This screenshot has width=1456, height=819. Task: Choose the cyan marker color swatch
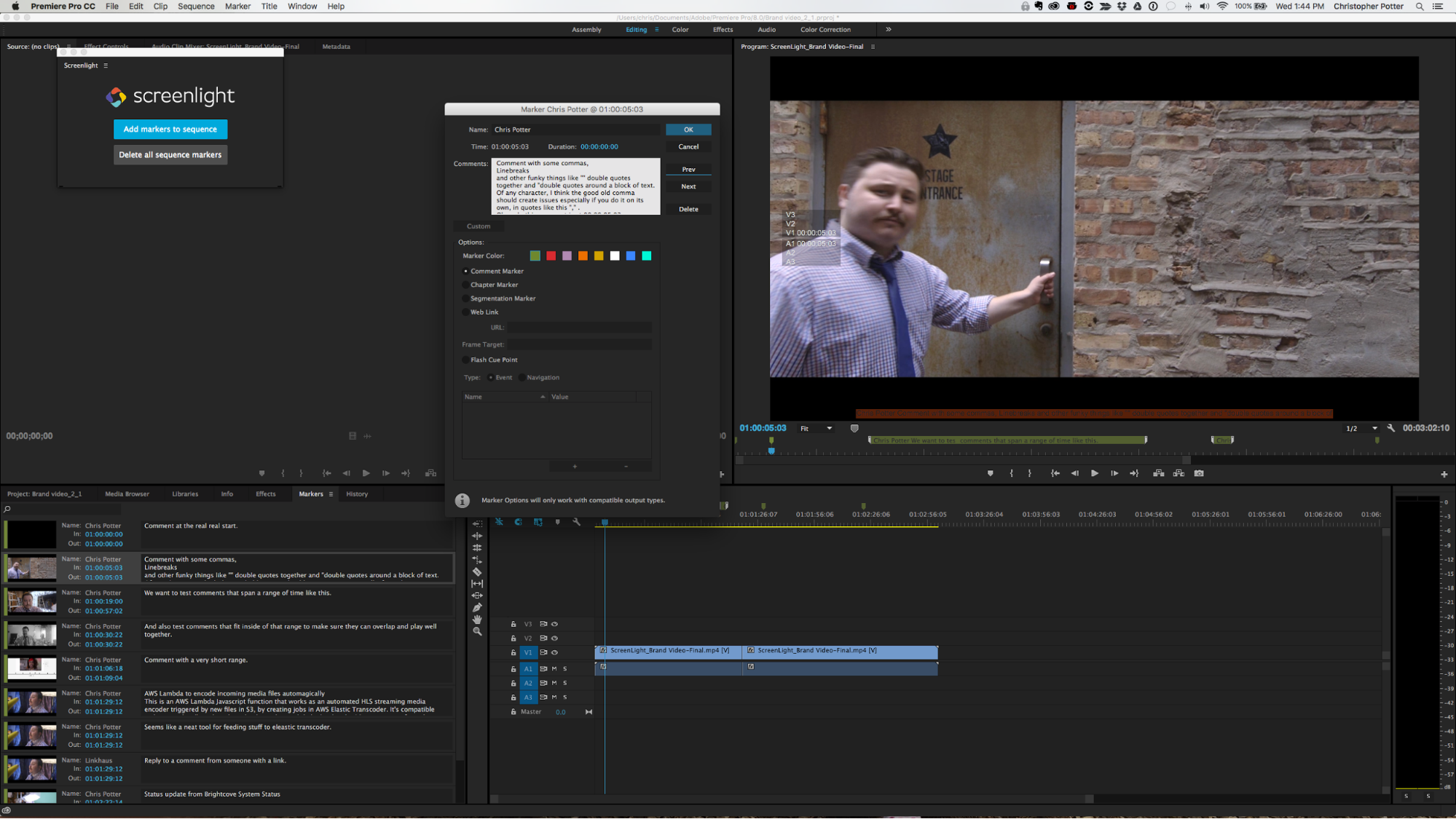coord(646,256)
